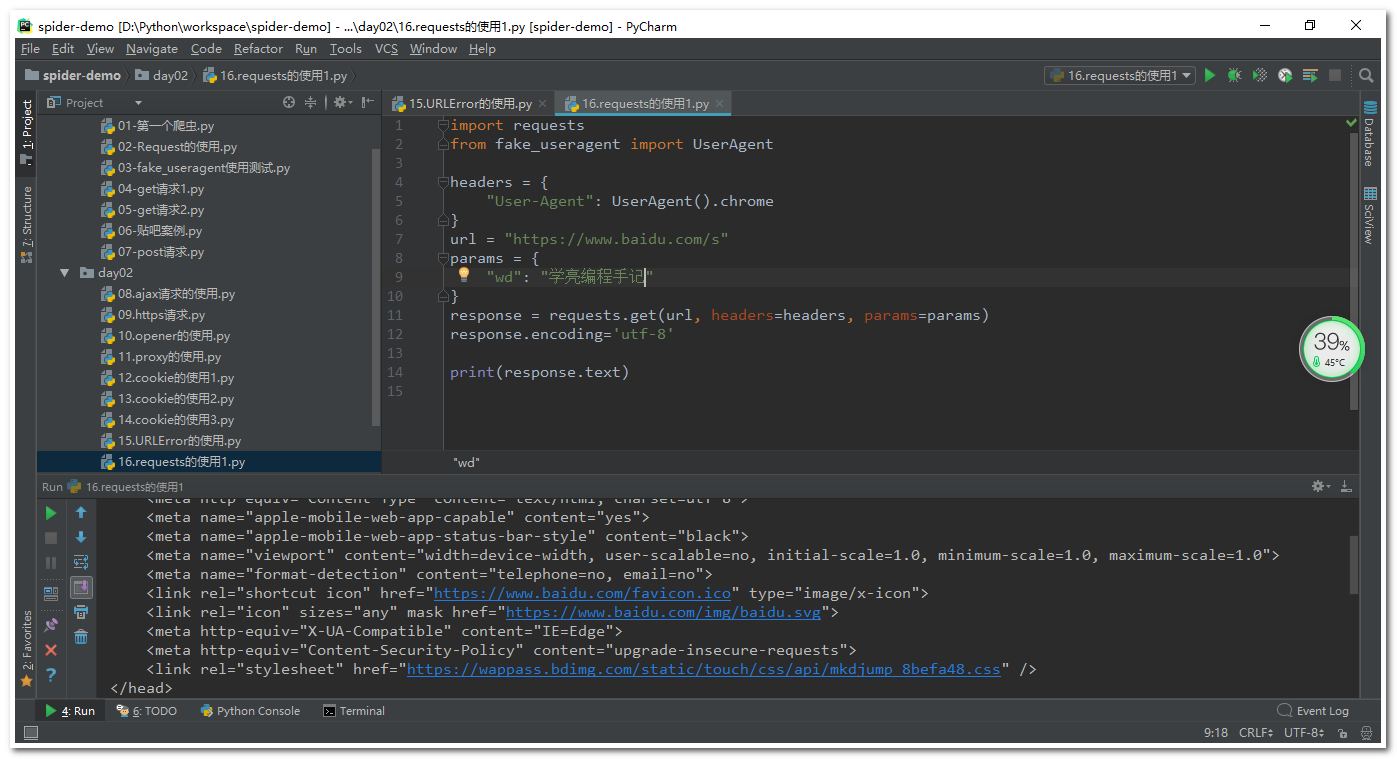Open the SciView side tool window
Image resolution: width=1397 pixels, height=759 pixels.
click(1369, 216)
